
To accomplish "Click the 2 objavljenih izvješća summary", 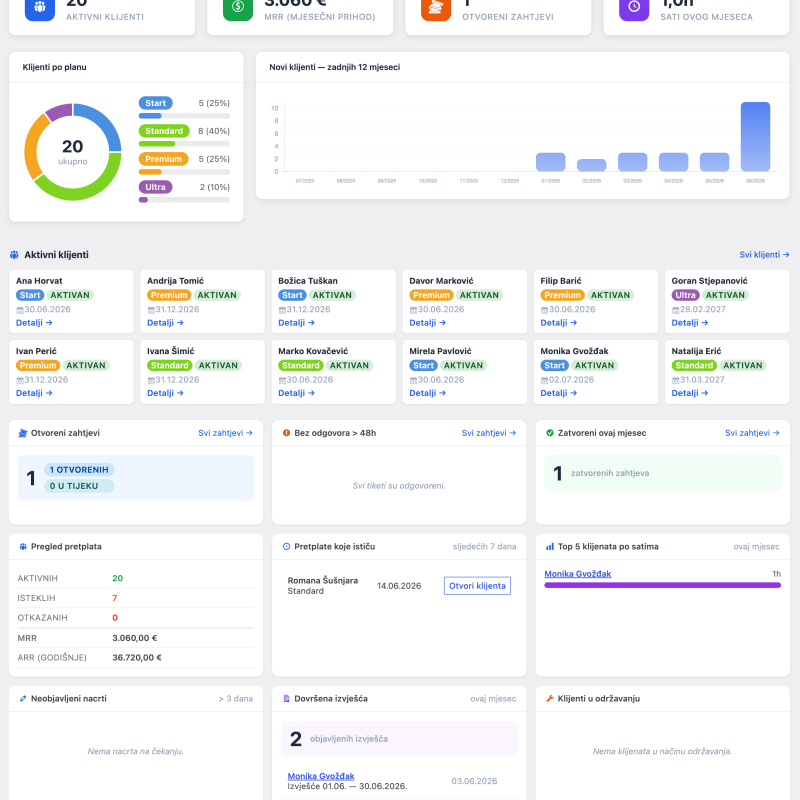I will tap(399, 739).
